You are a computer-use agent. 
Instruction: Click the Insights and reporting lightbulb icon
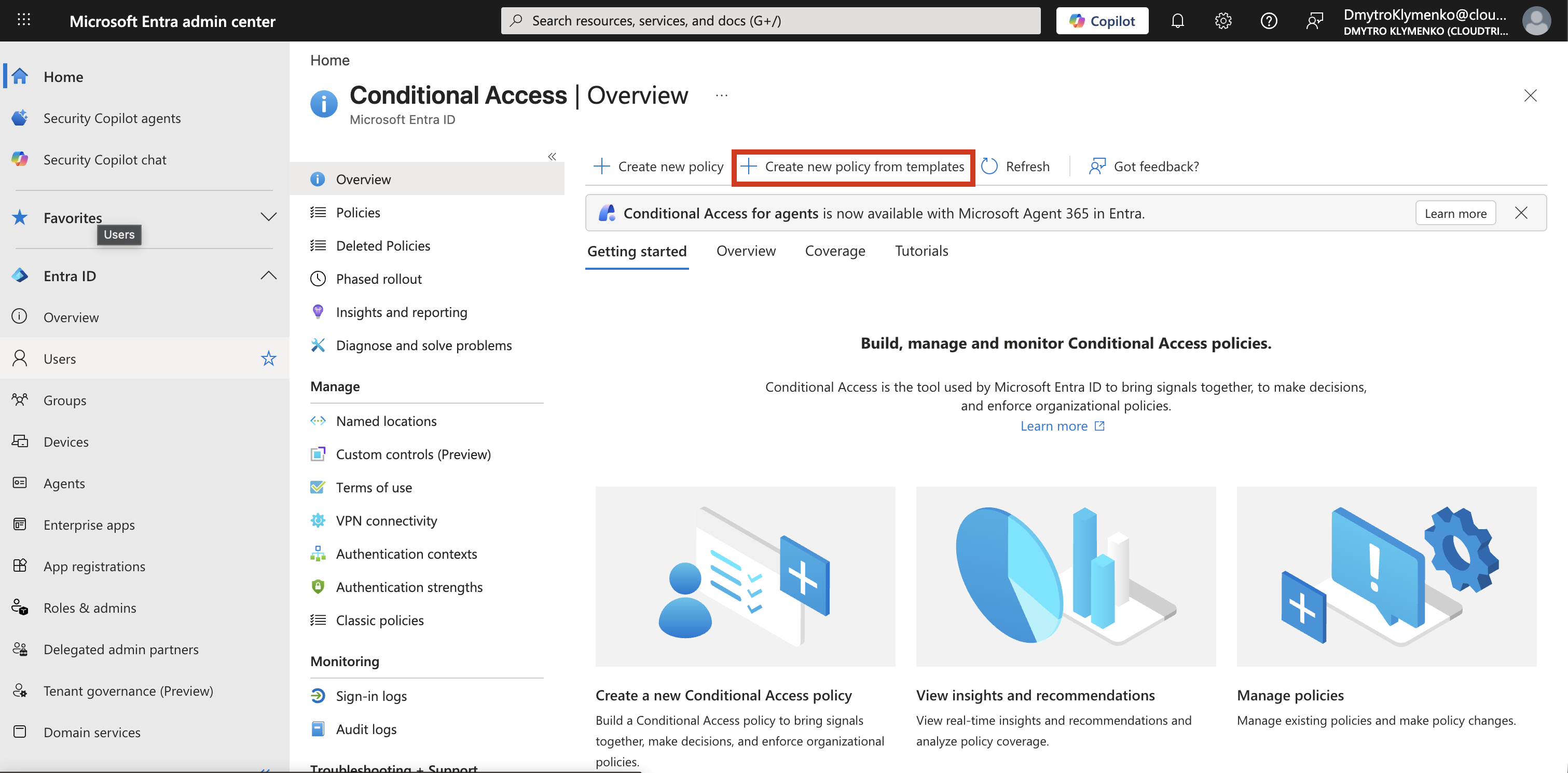click(318, 312)
